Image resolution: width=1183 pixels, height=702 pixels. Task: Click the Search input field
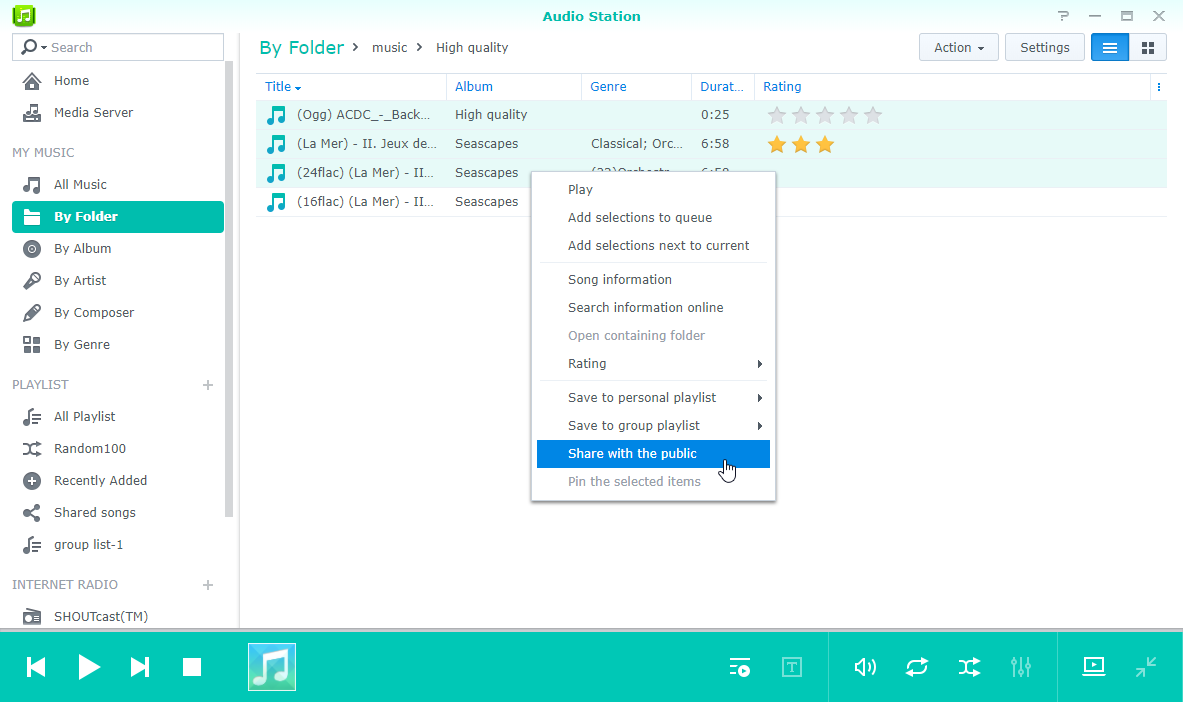(118, 47)
